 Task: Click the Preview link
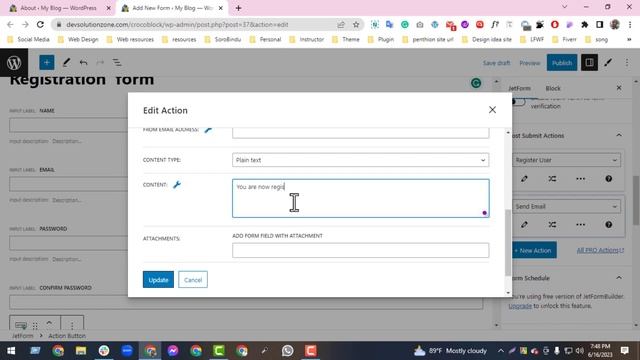click(x=530, y=63)
